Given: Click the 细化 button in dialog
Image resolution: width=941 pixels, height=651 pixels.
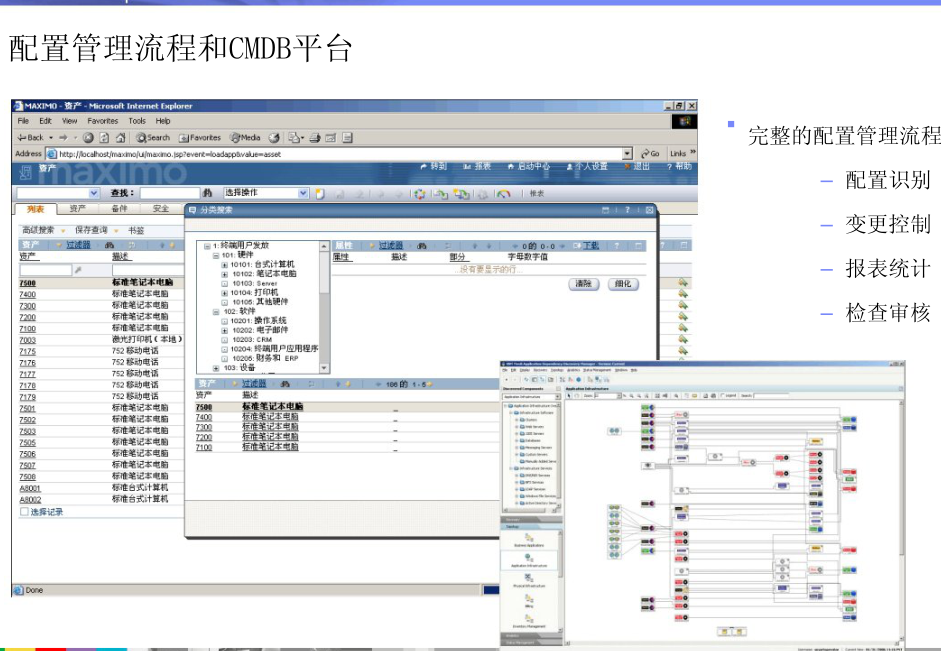Looking at the screenshot, I should (622, 284).
